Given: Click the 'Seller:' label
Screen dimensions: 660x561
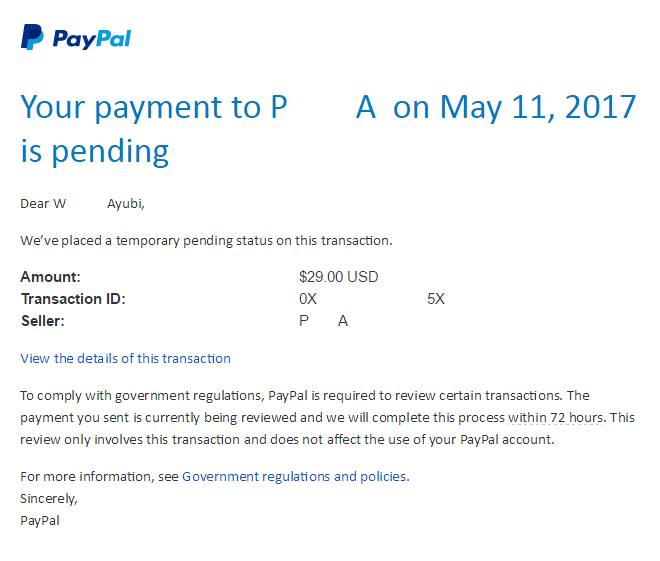Looking at the screenshot, I should [42, 321].
